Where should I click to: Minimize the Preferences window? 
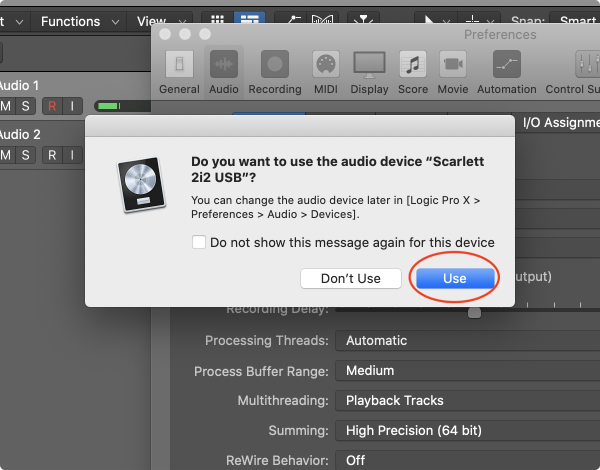[185, 34]
